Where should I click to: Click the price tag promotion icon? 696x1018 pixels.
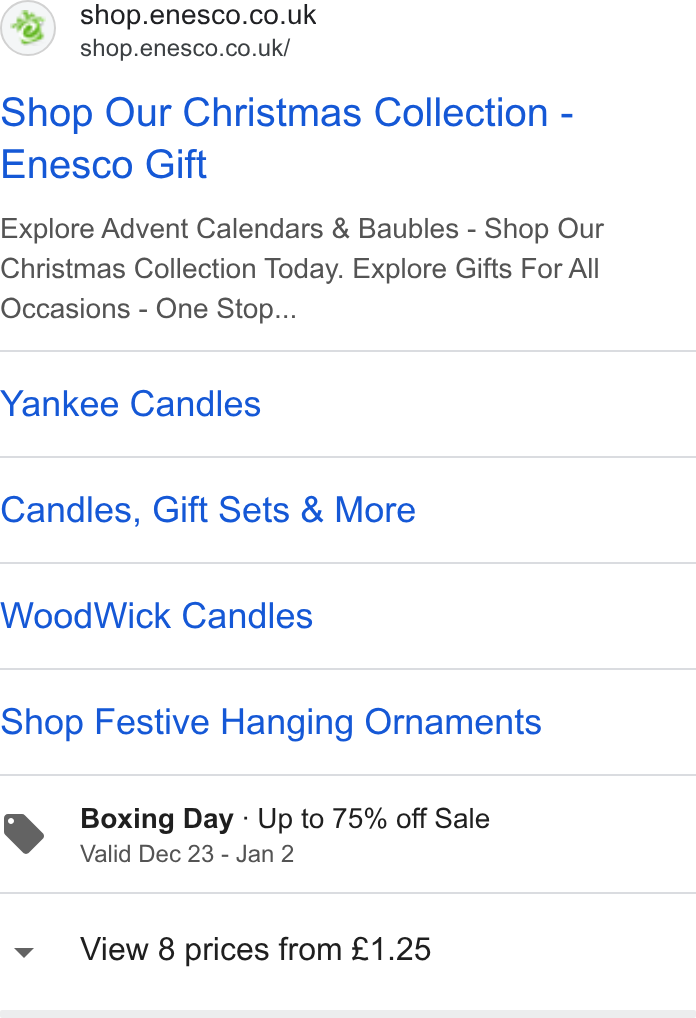[x=24, y=834]
